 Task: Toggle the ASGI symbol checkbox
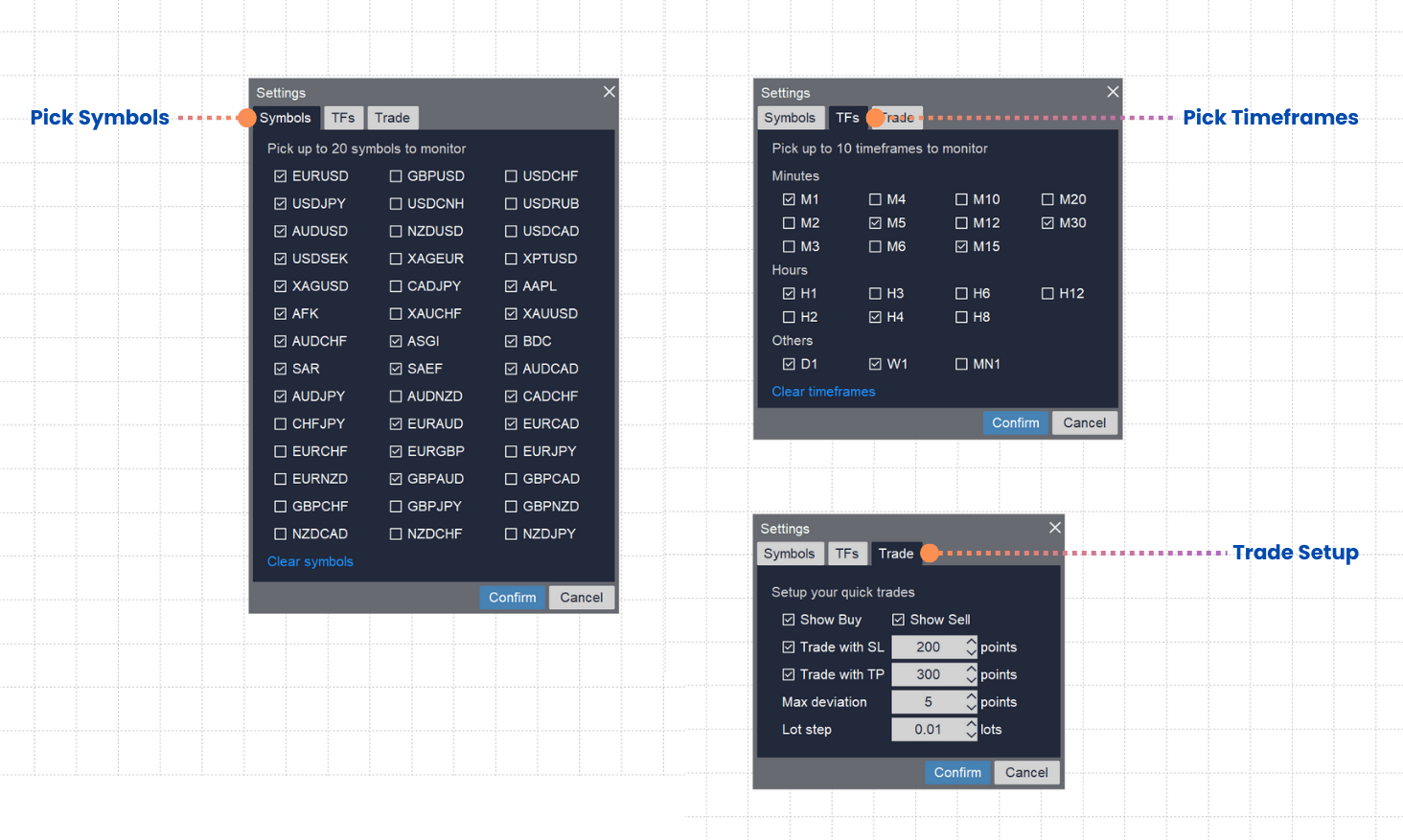coord(396,341)
